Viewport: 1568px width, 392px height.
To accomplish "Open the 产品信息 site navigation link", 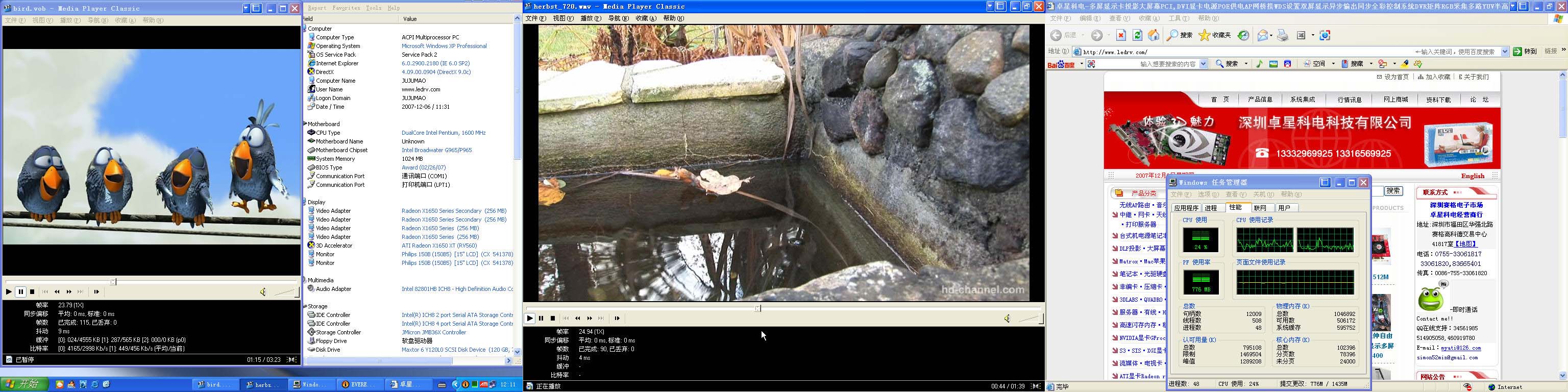I will coord(1260,100).
